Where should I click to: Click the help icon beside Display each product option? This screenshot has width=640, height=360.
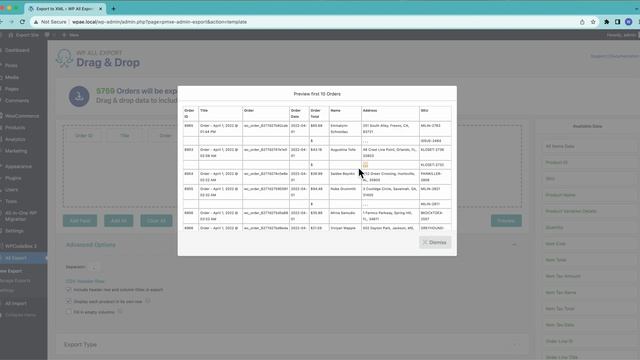point(148,301)
